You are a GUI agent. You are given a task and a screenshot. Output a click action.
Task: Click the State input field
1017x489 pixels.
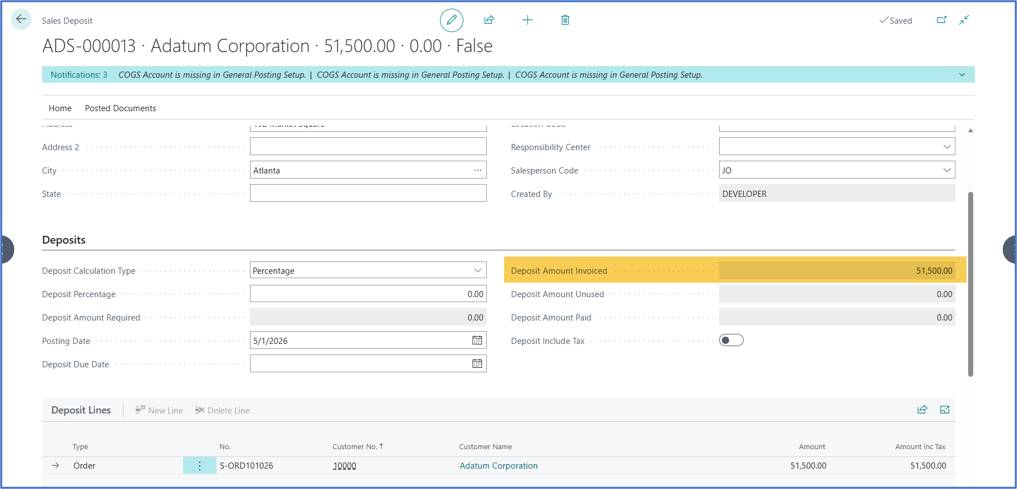pos(368,193)
